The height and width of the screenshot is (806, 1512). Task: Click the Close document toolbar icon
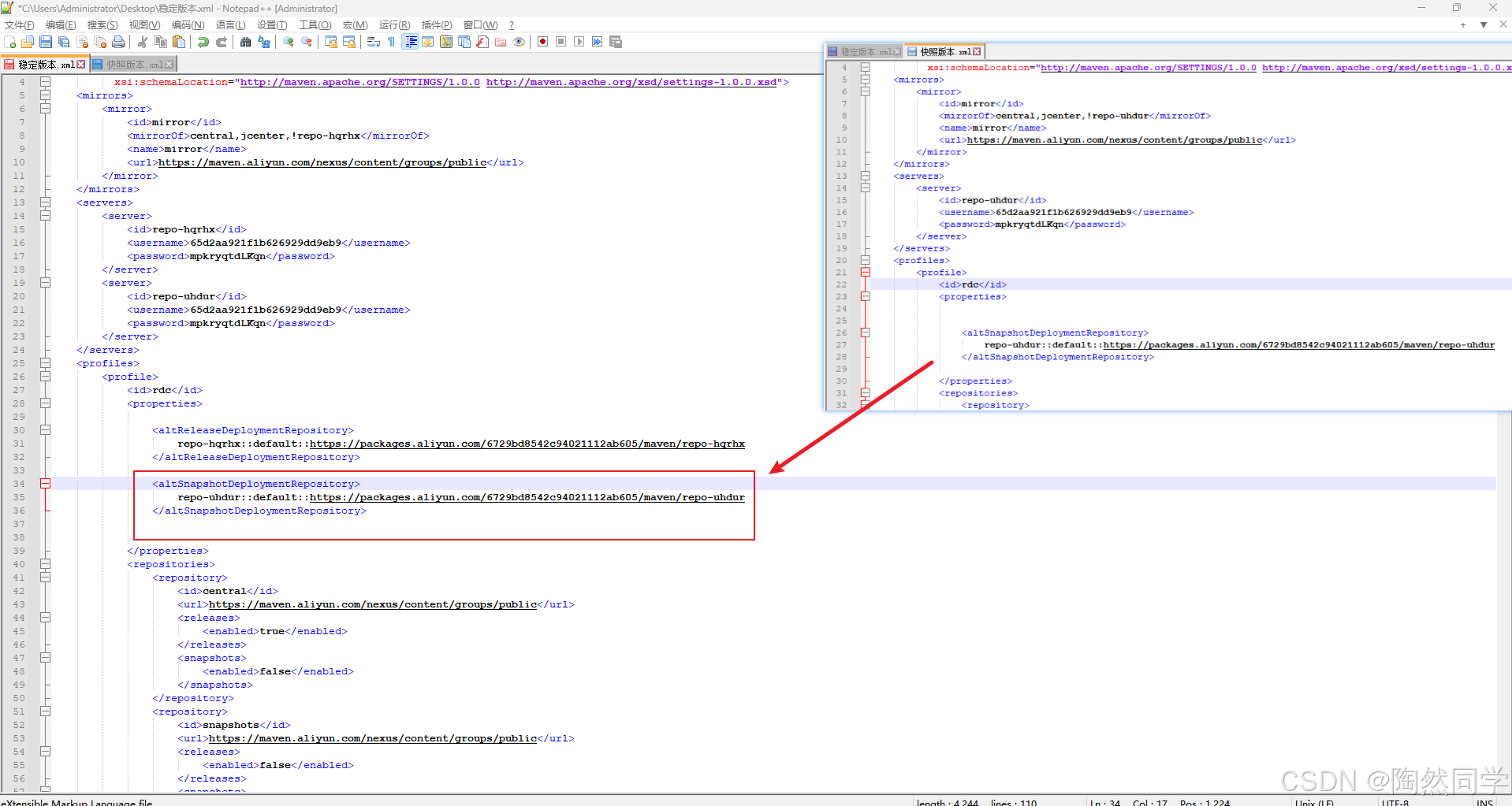(82, 42)
